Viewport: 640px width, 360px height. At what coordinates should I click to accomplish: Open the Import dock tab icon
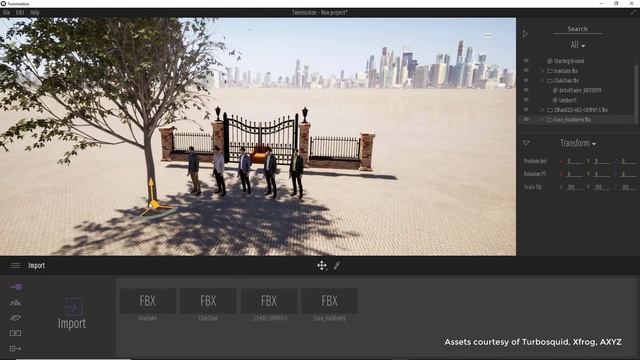pyautogui.click(x=16, y=287)
